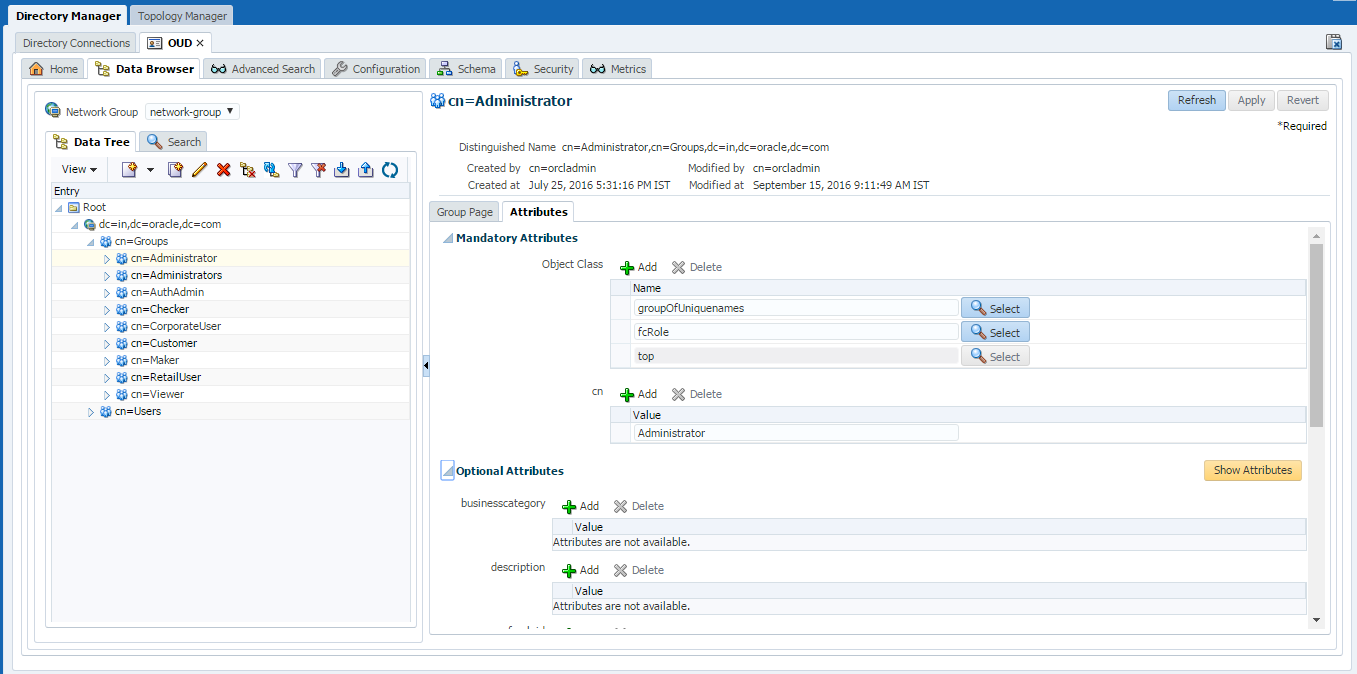This screenshot has width=1357, height=674.
Task: Open the network-group dropdown
Action: (193, 112)
